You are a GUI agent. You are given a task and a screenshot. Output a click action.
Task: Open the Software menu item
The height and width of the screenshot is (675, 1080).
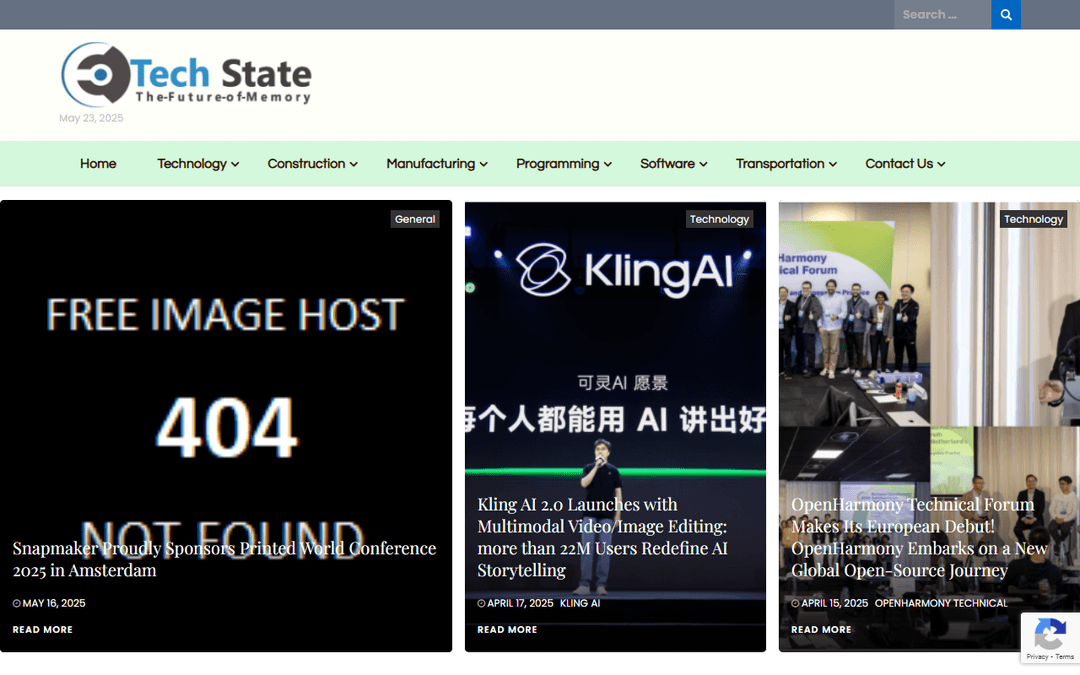coord(667,164)
